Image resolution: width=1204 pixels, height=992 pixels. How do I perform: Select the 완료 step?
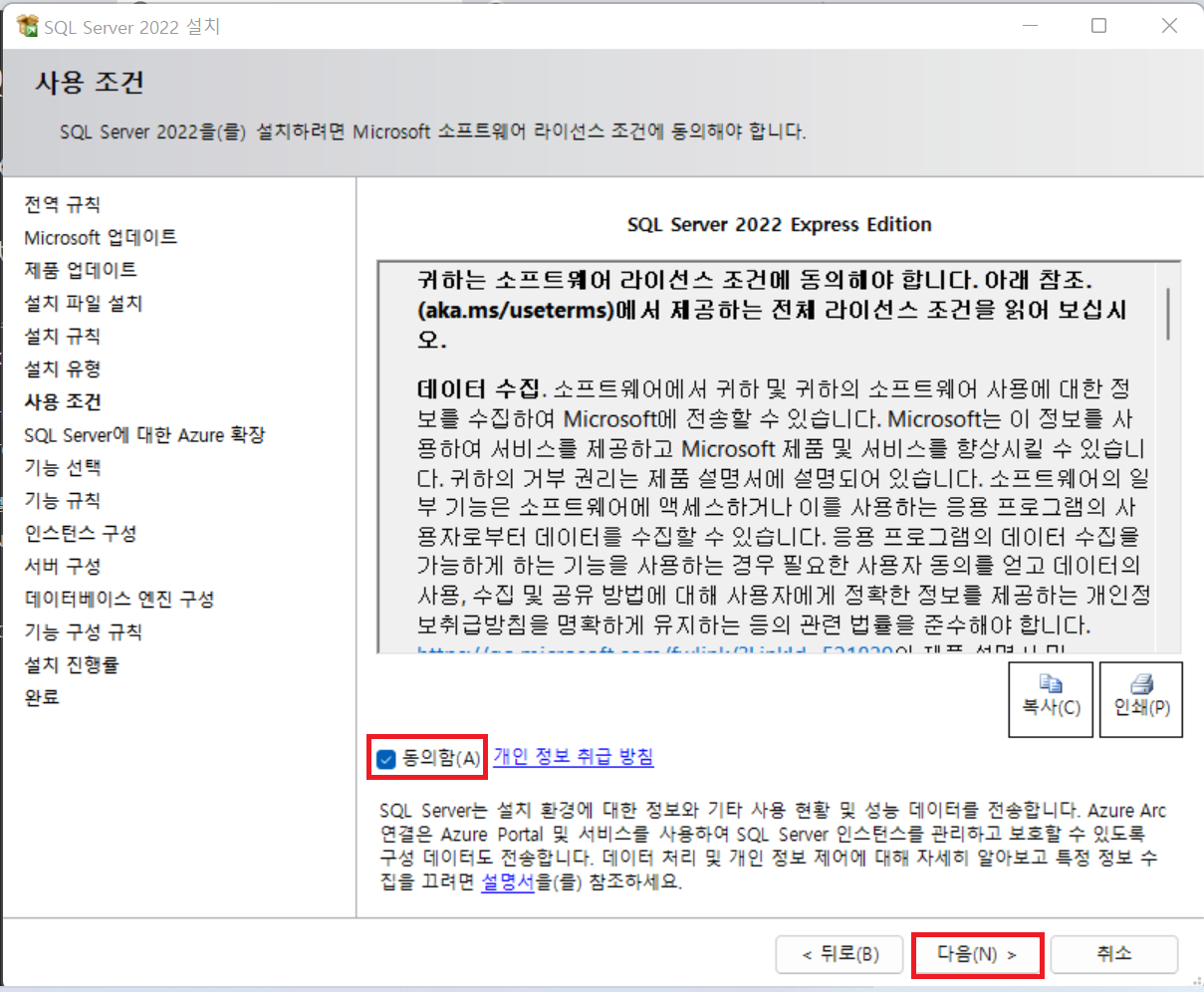(42, 697)
